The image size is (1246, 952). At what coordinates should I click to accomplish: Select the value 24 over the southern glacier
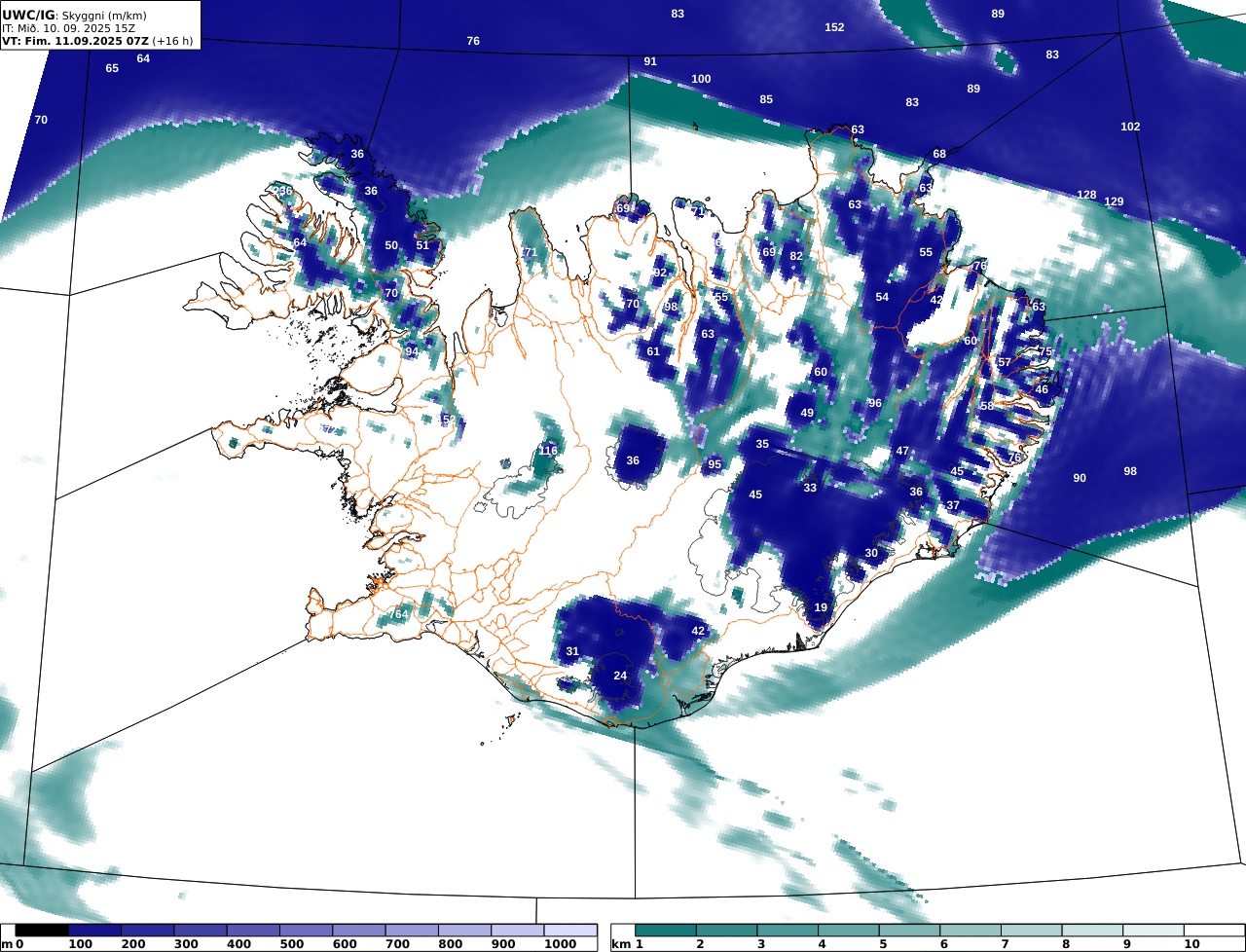(x=620, y=676)
